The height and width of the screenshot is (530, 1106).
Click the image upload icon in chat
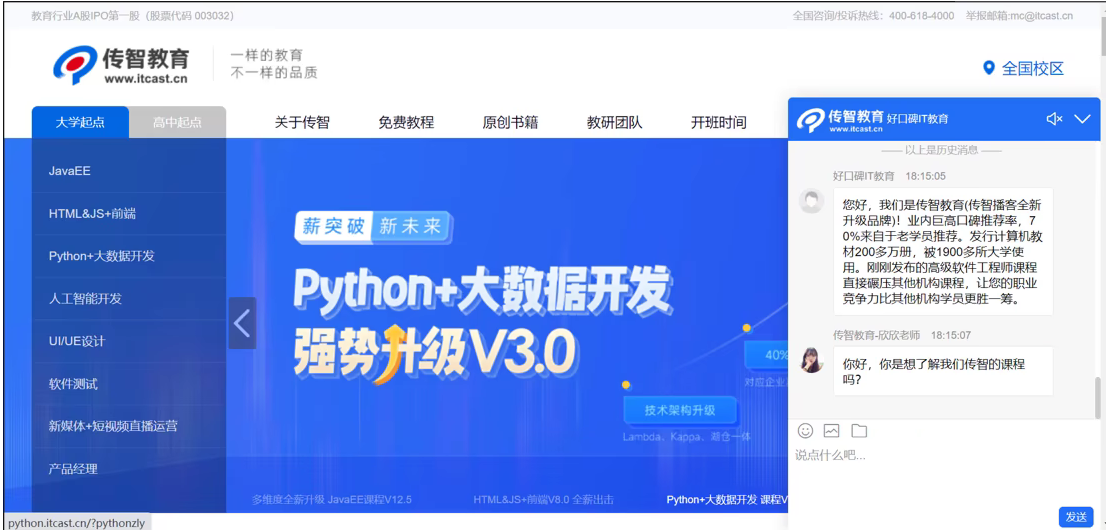click(x=832, y=430)
